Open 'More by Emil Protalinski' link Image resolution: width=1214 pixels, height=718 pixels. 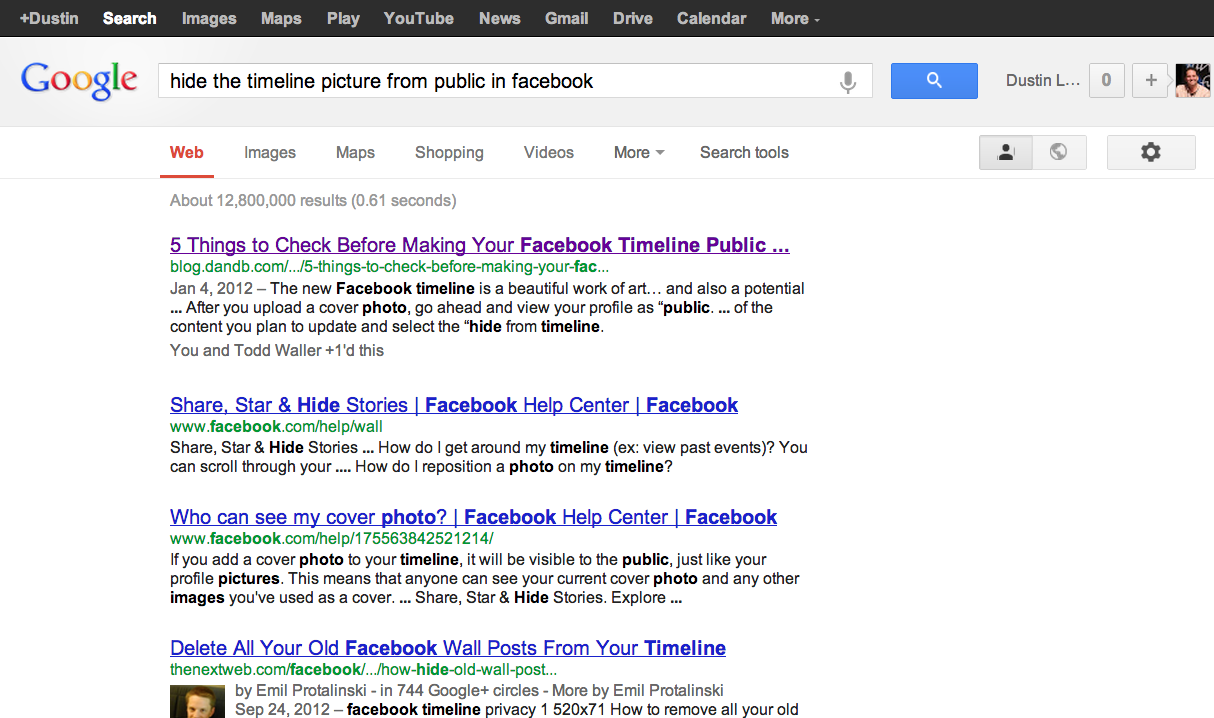point(638,690)
